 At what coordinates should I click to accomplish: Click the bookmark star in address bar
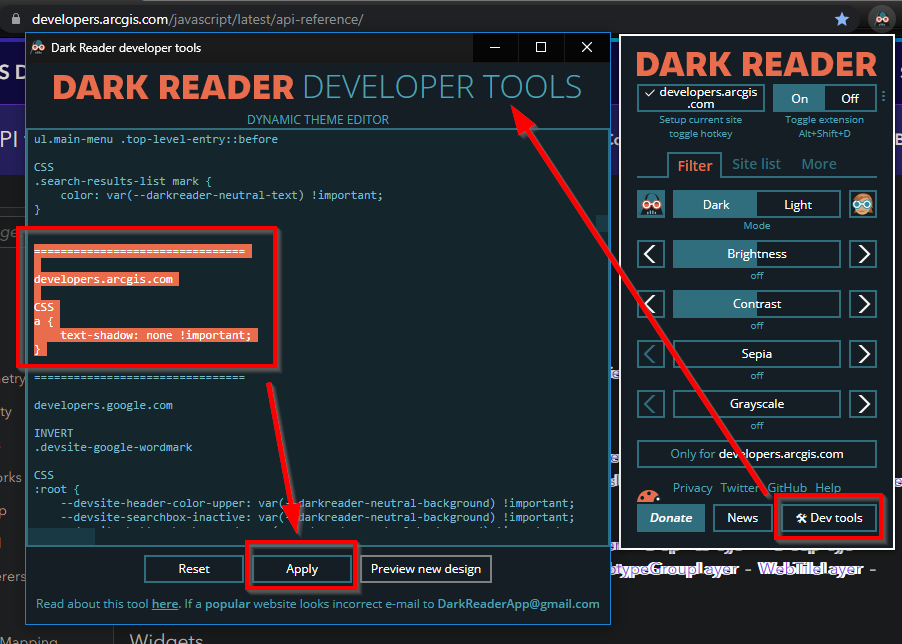coord(842,20)
